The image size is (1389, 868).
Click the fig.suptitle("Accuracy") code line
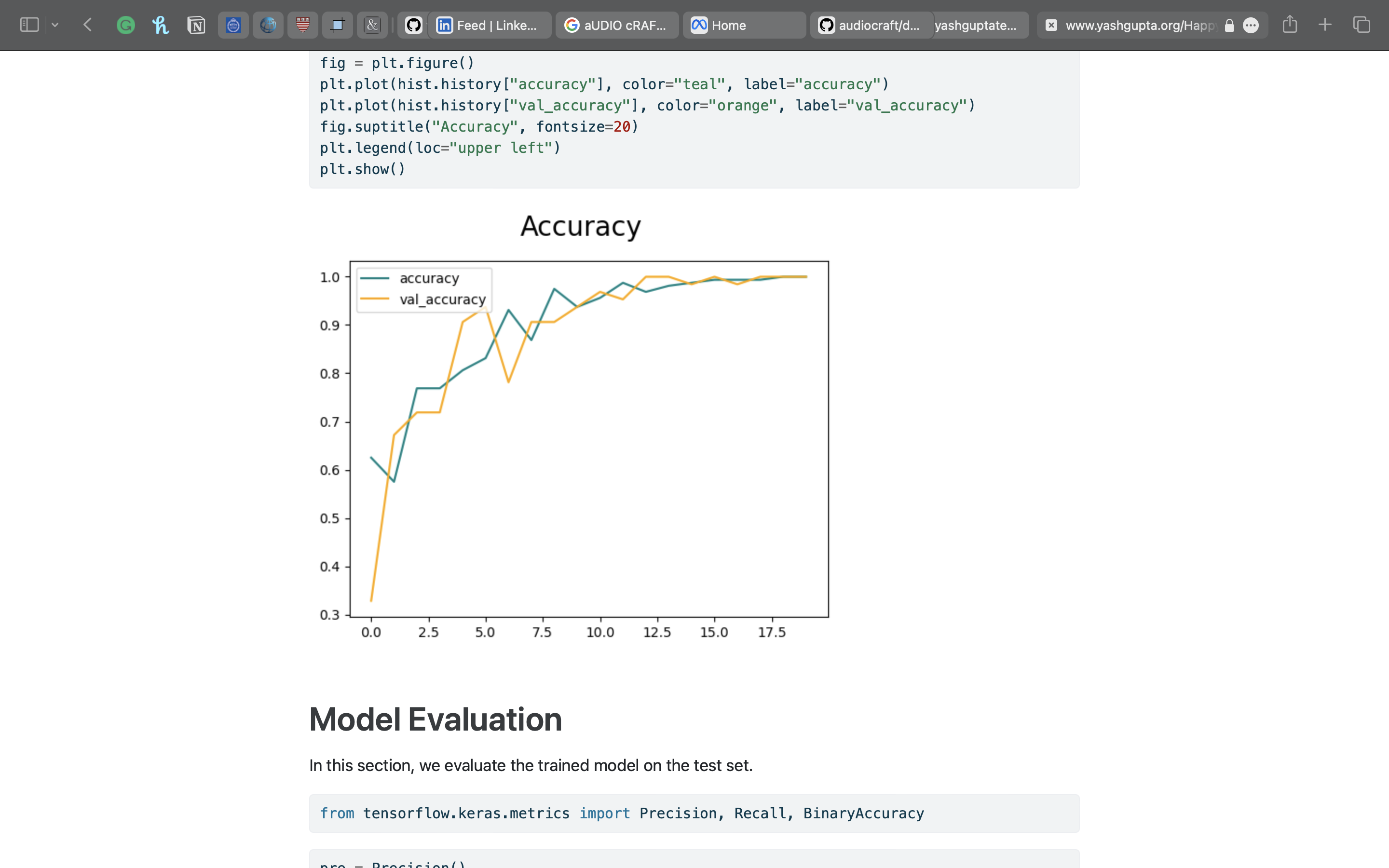point(479,126)
